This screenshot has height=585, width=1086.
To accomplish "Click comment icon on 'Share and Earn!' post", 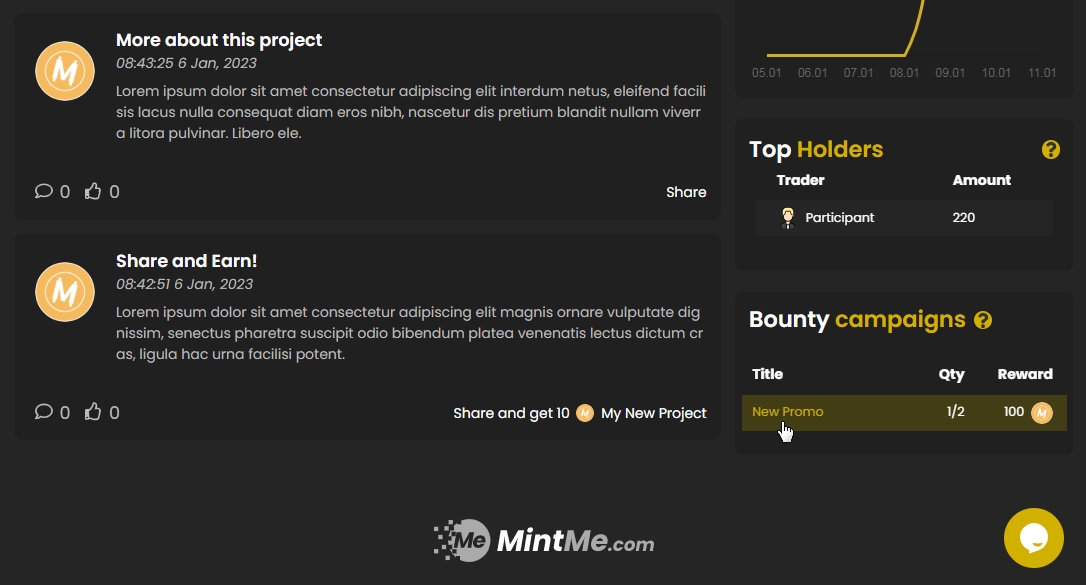I will (x=44, y=412).
